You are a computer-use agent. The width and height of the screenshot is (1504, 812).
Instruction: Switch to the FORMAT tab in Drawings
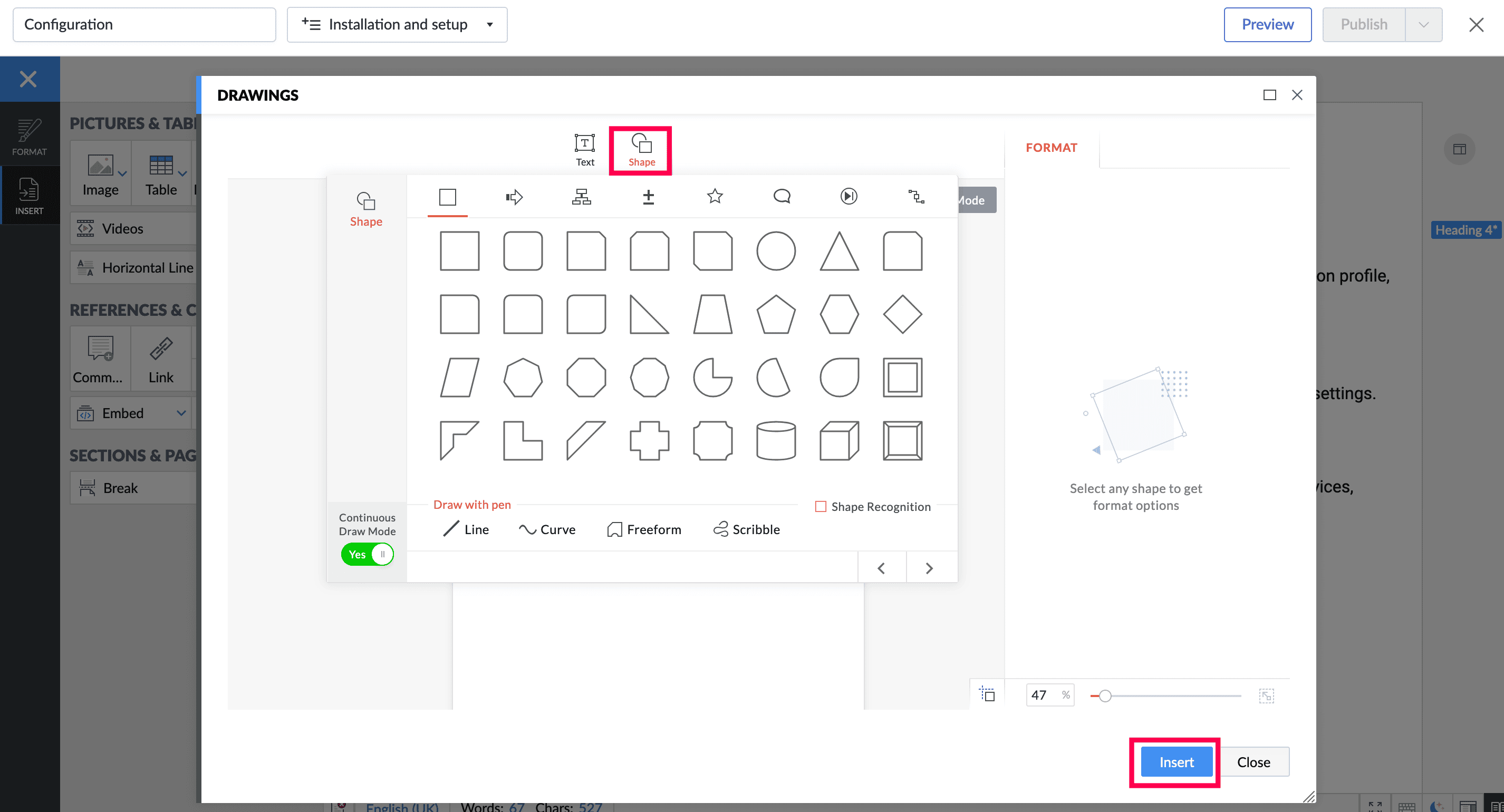point(1051,148)
